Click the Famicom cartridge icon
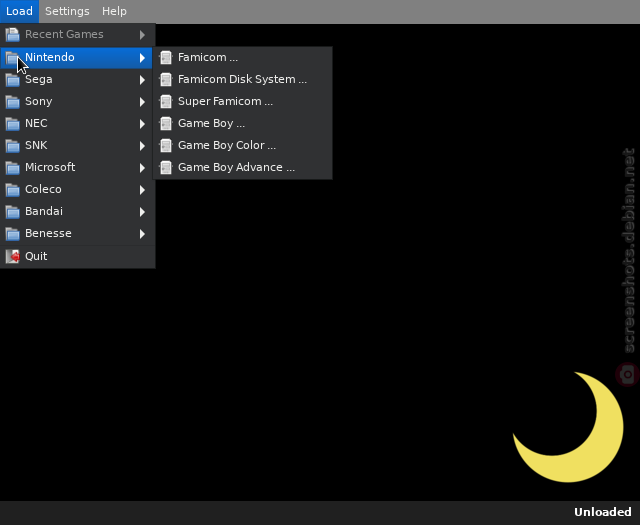This screenshot has height=525, width=640. point(166,58)
